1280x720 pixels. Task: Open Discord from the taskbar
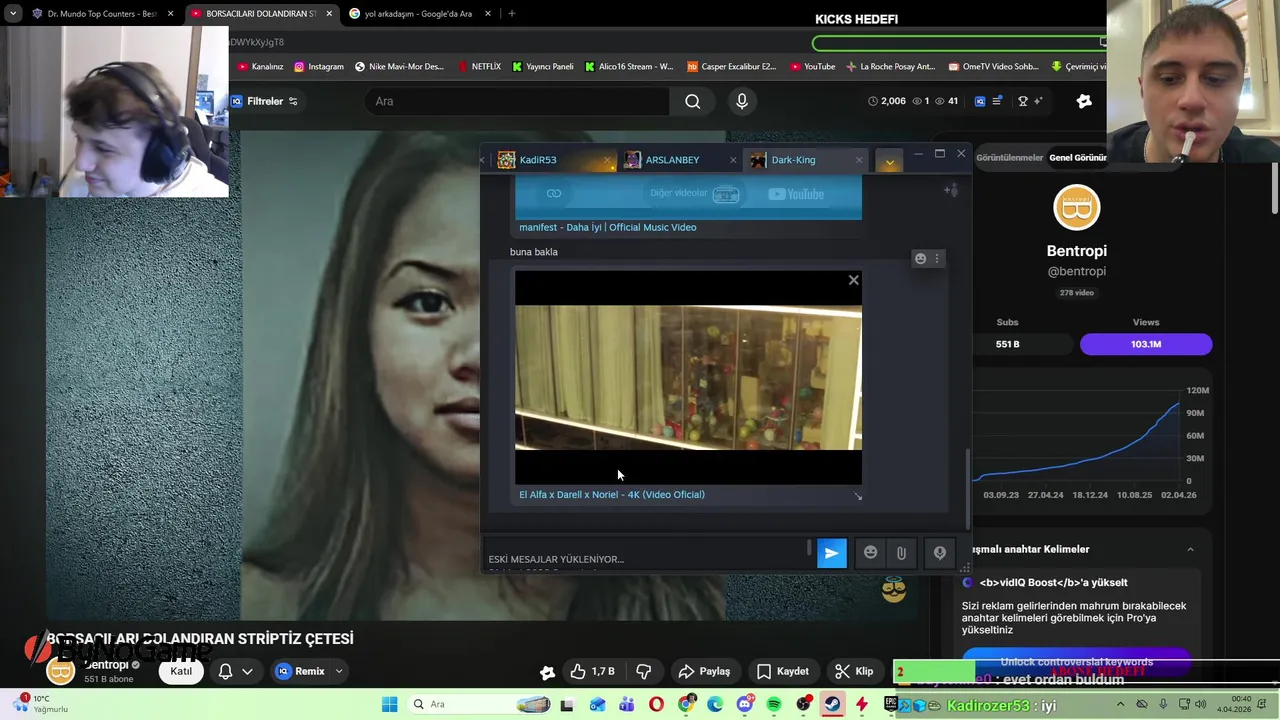pyautogui.click(x=745, y=705)
